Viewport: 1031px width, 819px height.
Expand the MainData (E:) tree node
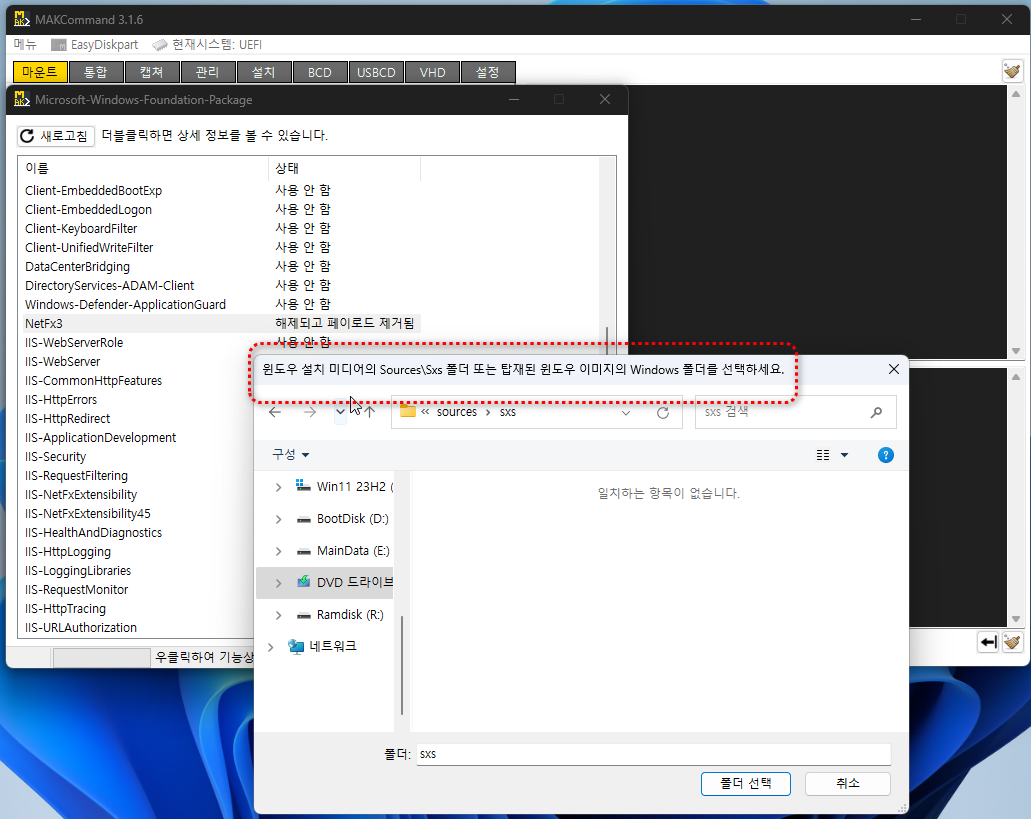click(278, 551)
